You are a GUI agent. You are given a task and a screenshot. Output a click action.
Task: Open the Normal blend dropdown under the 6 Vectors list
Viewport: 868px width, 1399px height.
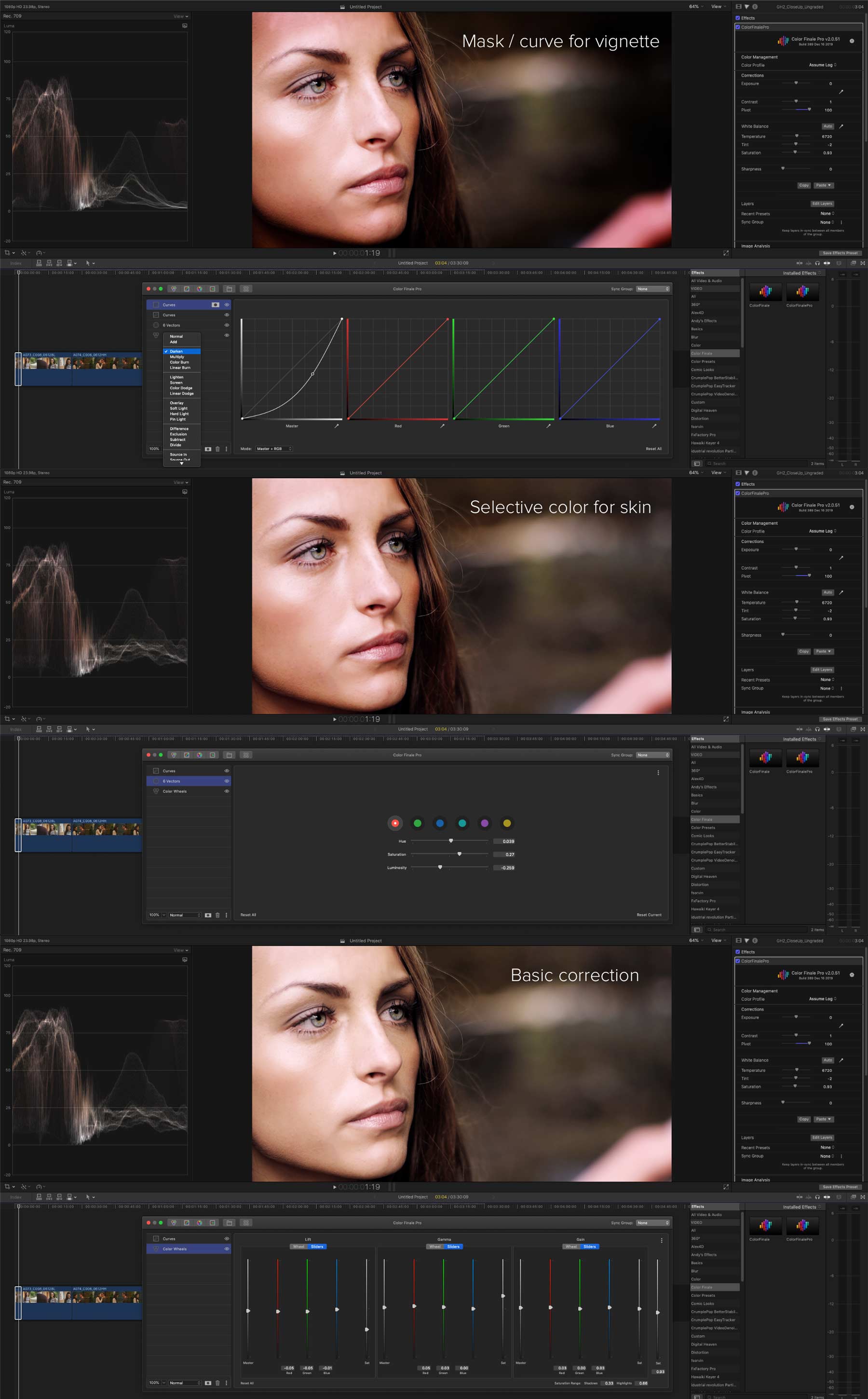[x=185, y=915]
